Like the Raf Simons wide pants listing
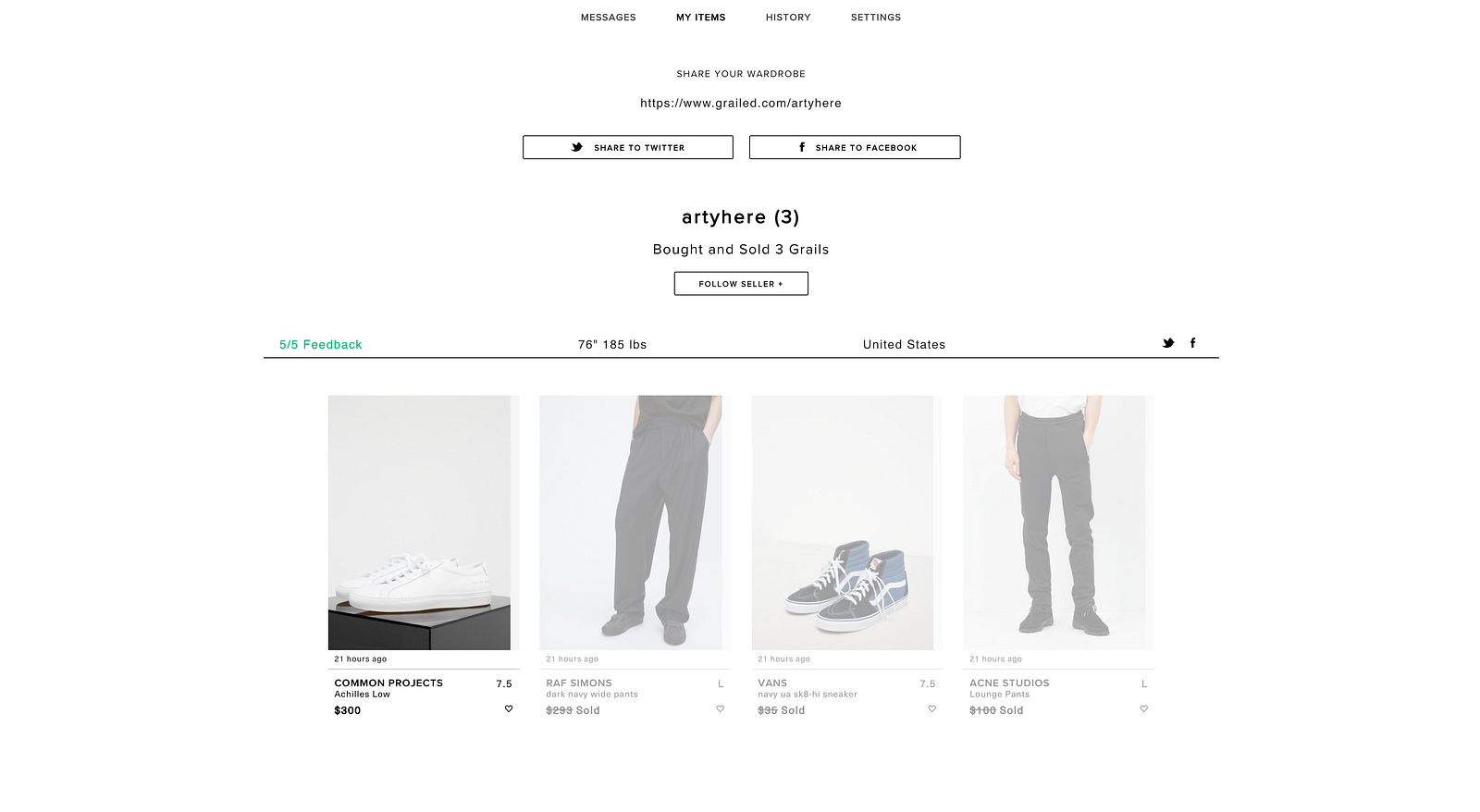 [721, 709]
